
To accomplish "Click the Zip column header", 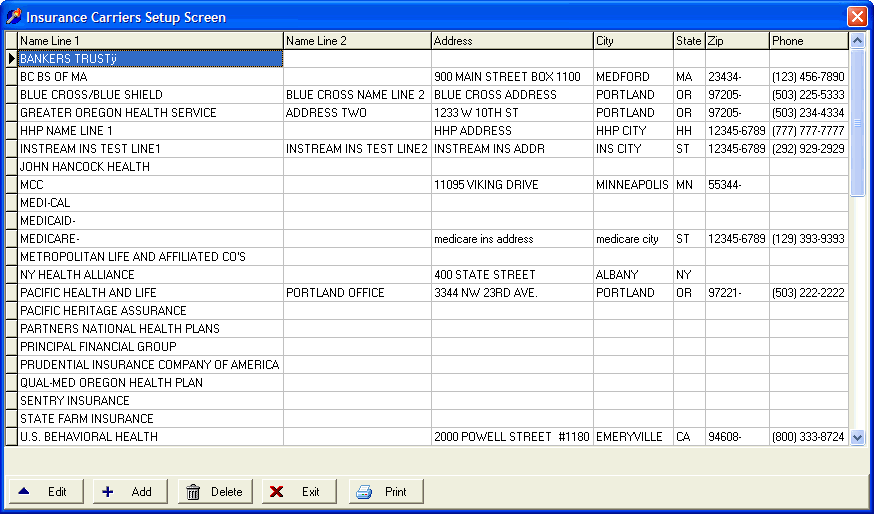I will point(737,41).
